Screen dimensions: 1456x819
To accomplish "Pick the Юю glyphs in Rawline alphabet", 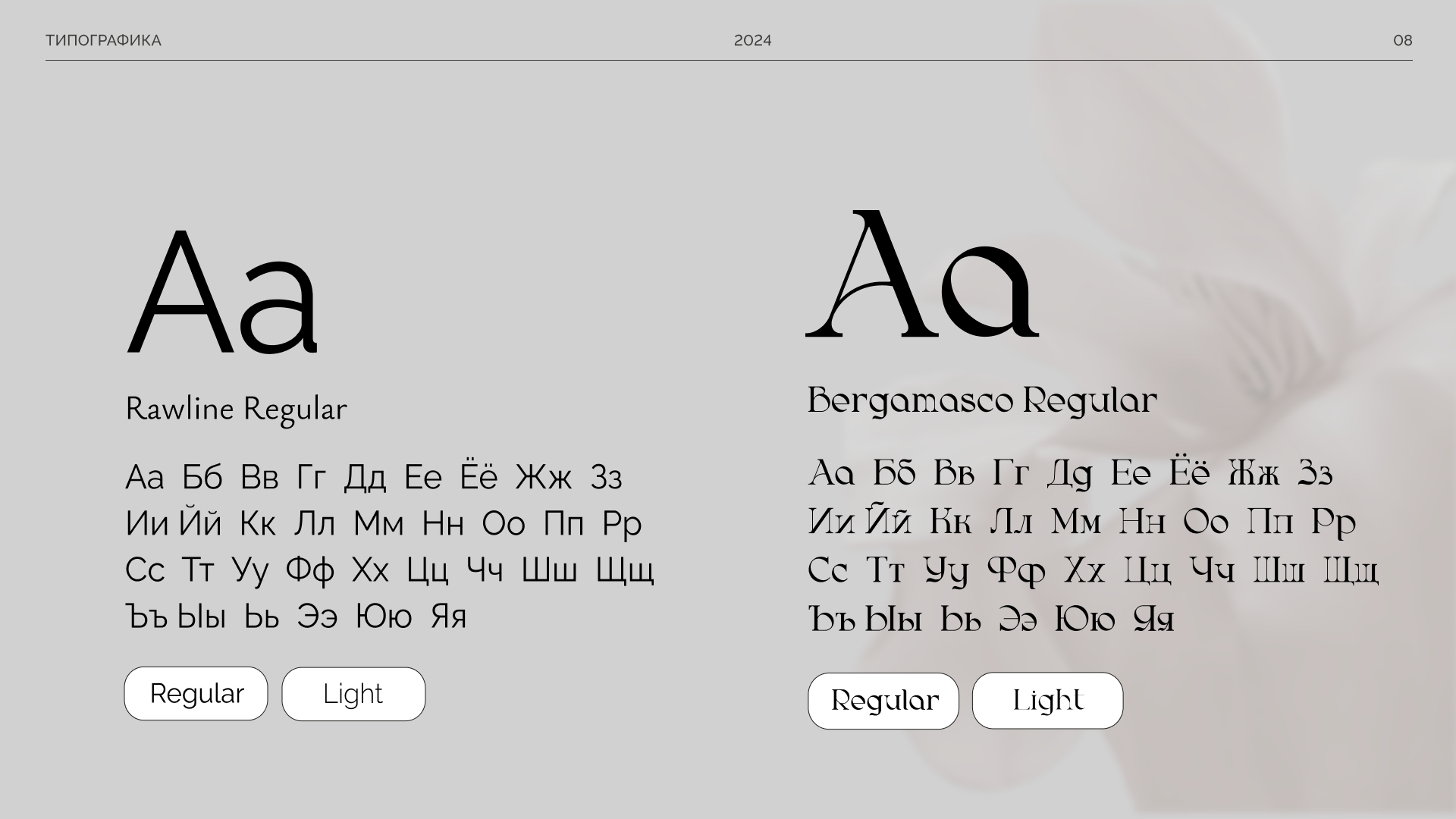I will coord(384,617).
